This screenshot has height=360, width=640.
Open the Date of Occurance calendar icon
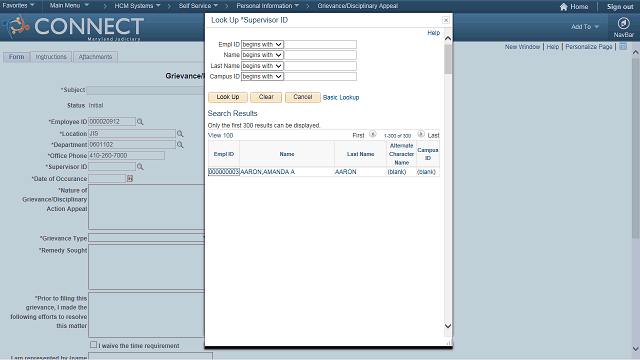[130, 178]
